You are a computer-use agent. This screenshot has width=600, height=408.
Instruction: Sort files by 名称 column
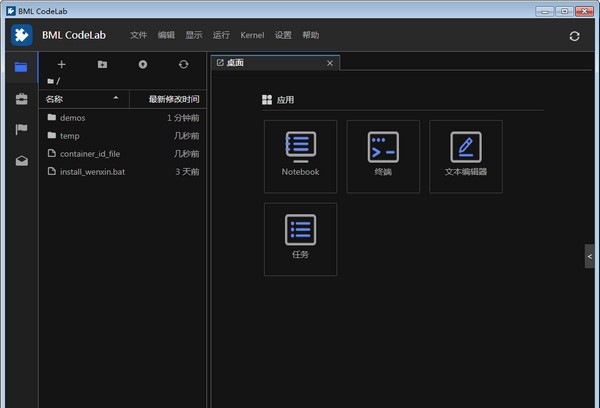point(84,99)
